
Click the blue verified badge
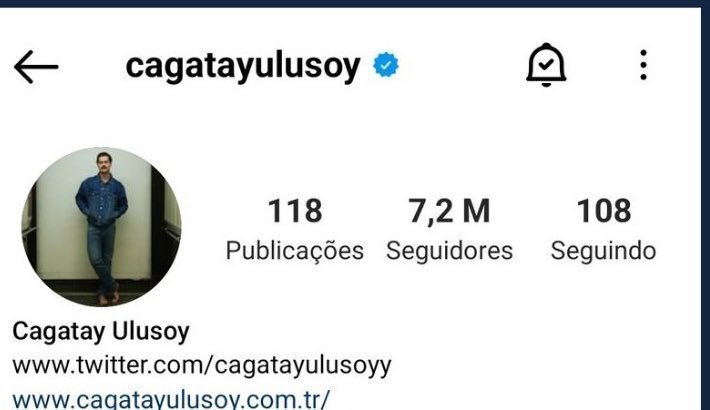pyautogui.click(x=386, y=65)
